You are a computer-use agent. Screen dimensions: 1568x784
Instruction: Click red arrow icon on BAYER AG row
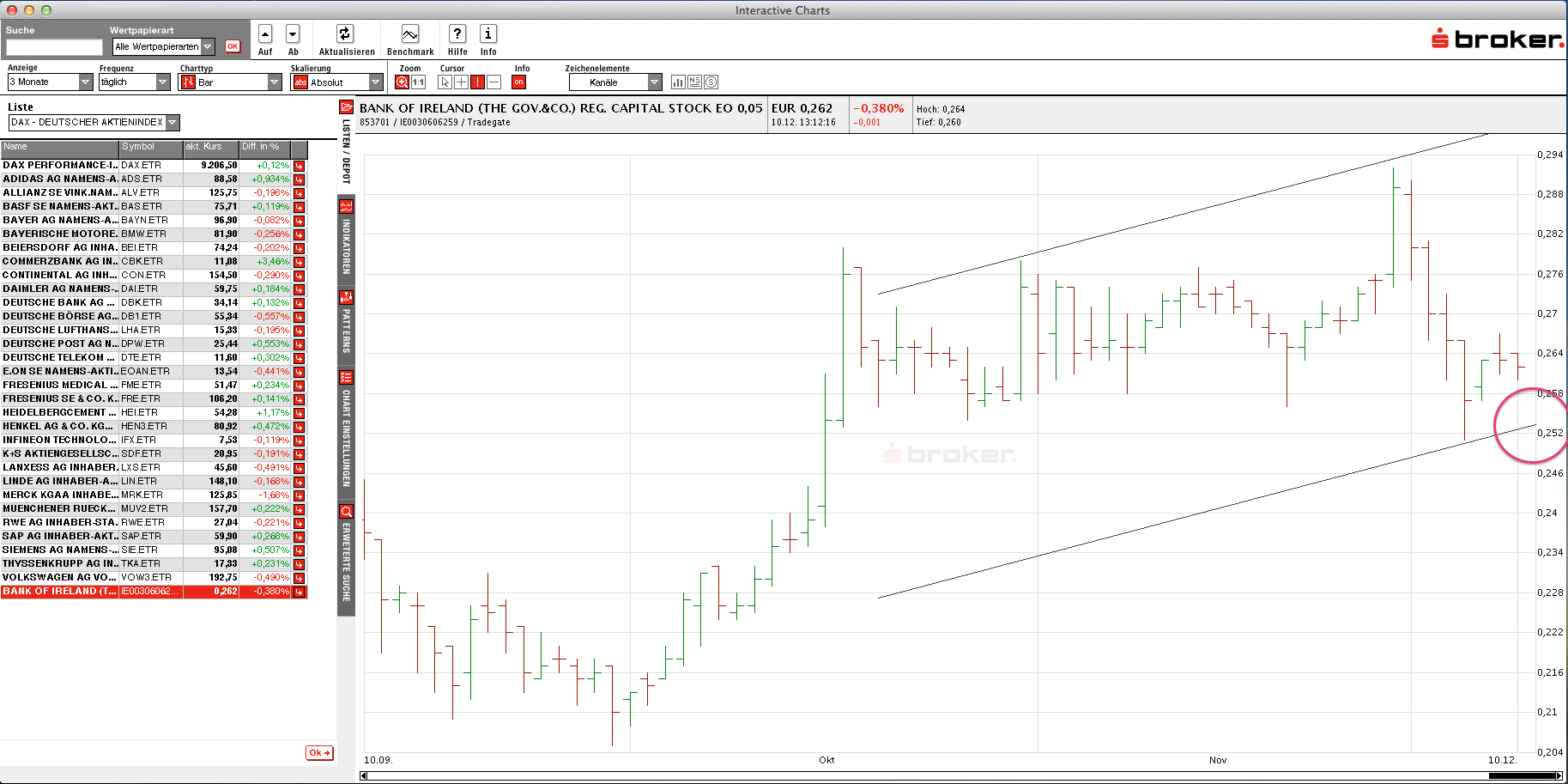coord(299,221)
